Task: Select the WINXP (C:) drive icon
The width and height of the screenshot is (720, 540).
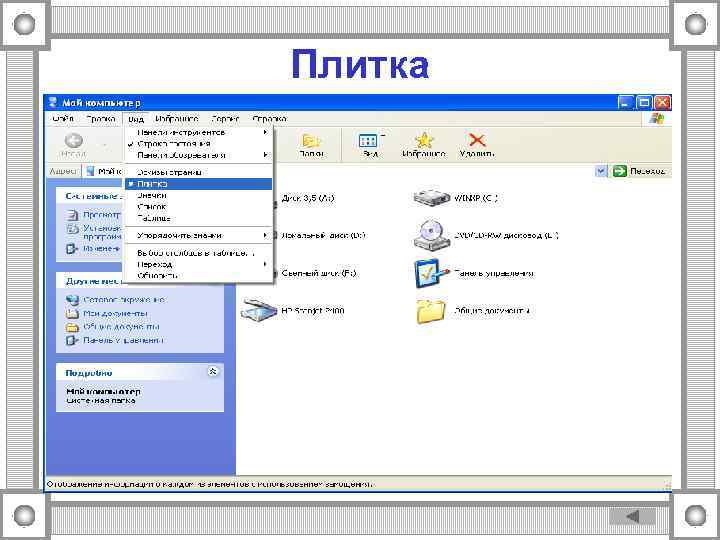Action: (431, 198)
